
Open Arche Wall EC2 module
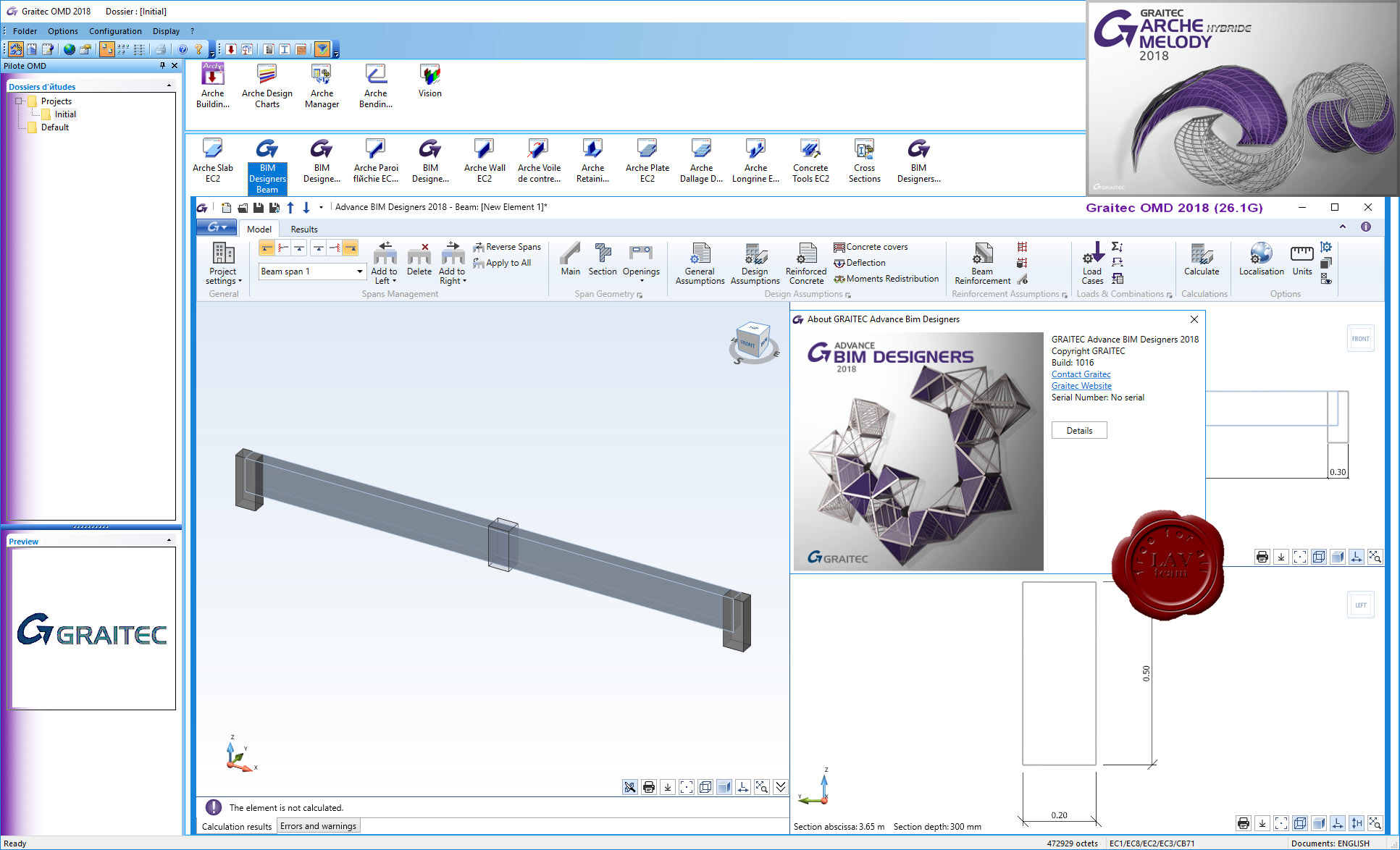coord(485,161)
